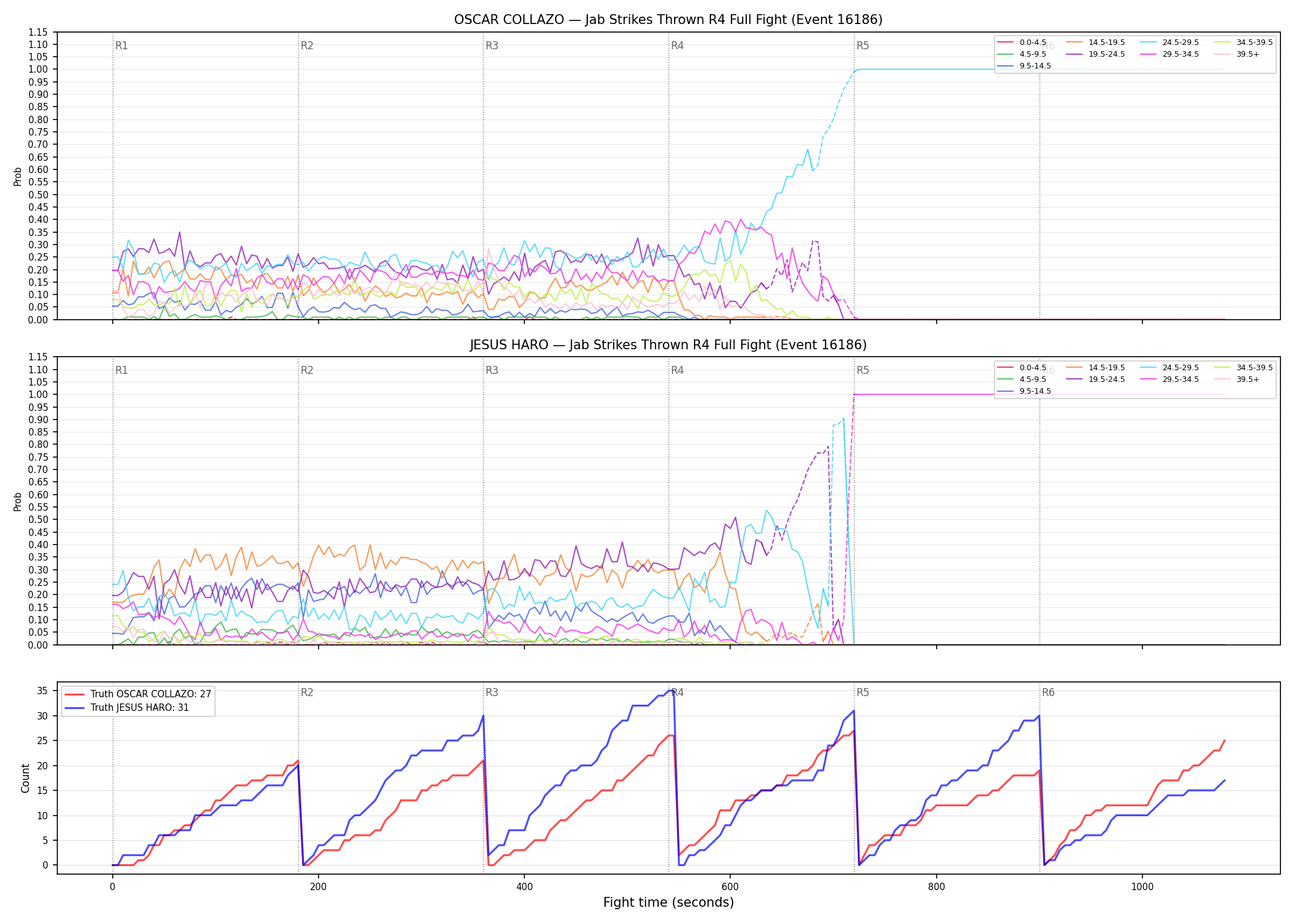Click the OSCAR COLLAZO chart title
The width and height of the screenshot is (1294, 924).
668,20
